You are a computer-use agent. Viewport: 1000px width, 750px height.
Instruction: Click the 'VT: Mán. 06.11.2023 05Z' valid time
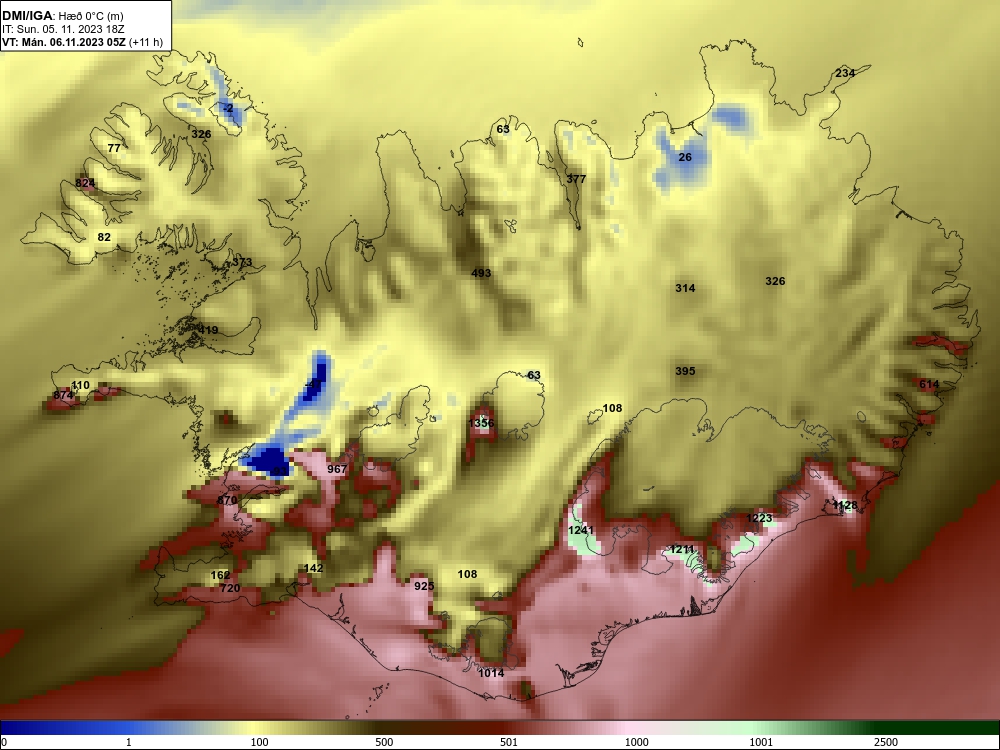point(64,42)
